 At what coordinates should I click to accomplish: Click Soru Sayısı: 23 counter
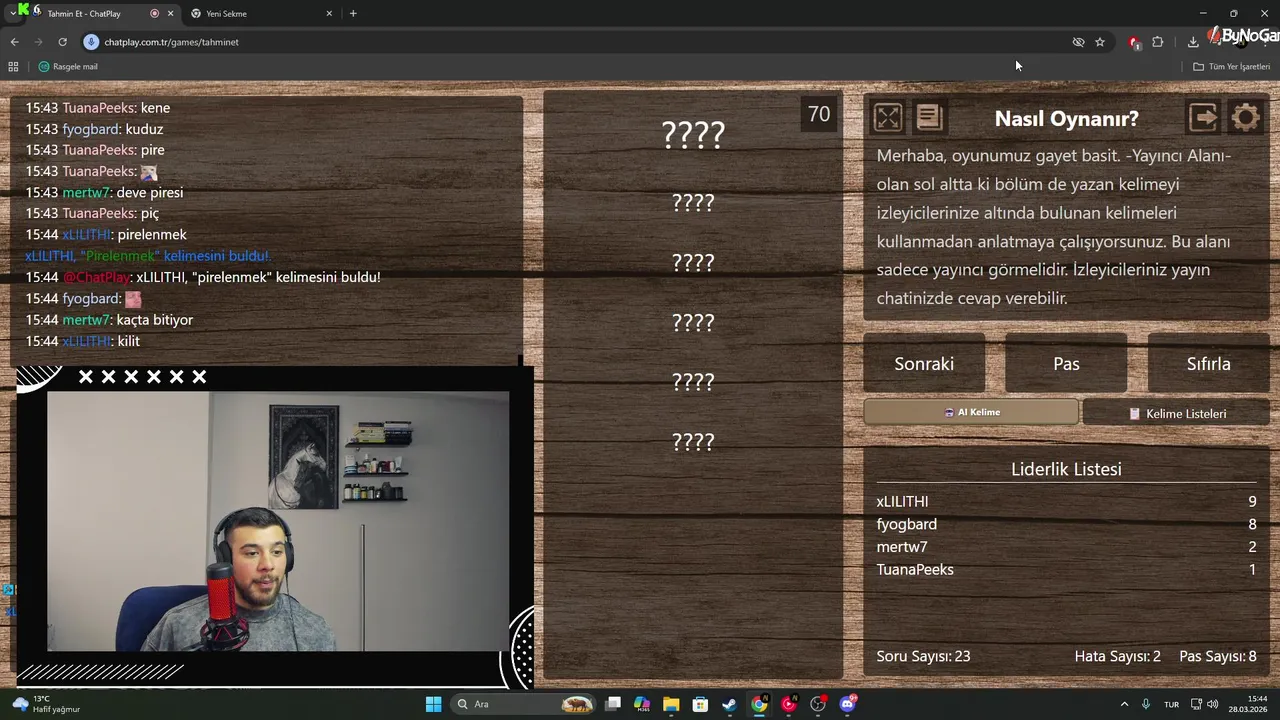[x=923, y=656]
